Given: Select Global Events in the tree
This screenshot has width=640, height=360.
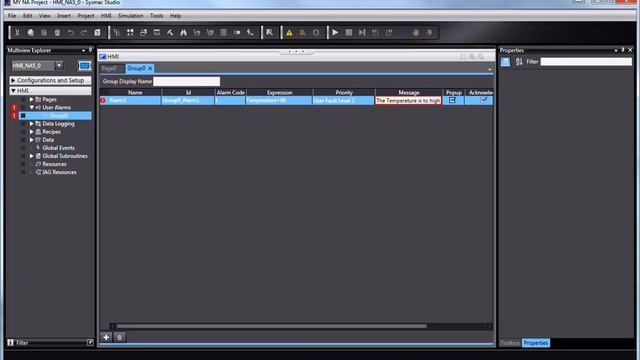Looking at the screenshot, I should click(58, 148).
